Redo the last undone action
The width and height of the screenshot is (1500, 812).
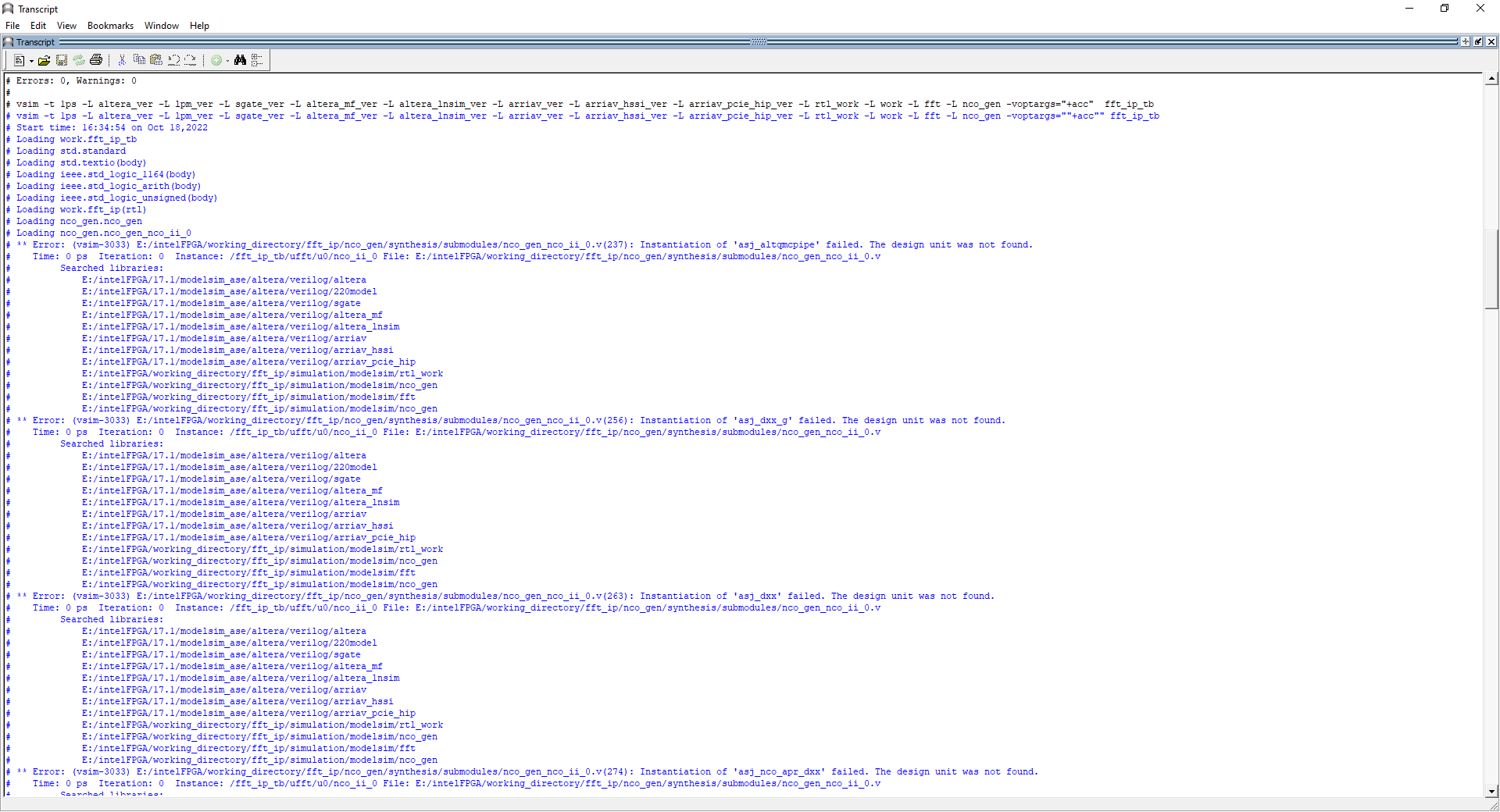pyautogui.click(x=190, y=59)
